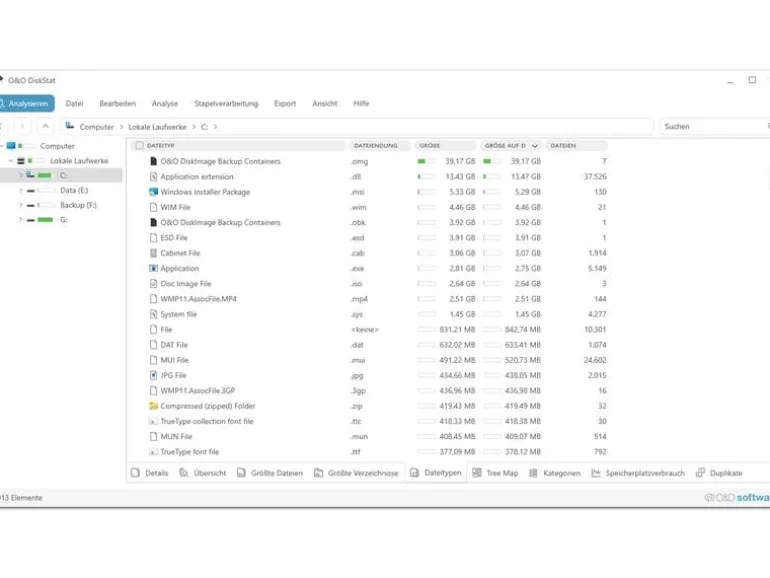The image size is (770, 578).
Task: Open the Export menu
Action: pos(285,103)
